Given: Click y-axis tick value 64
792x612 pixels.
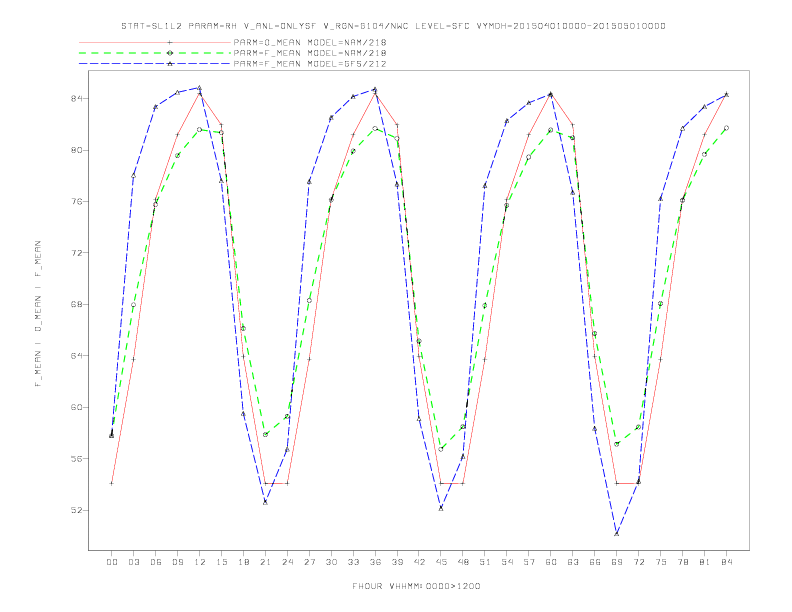Looking at the screenshot, I should (x=77, y=356).
